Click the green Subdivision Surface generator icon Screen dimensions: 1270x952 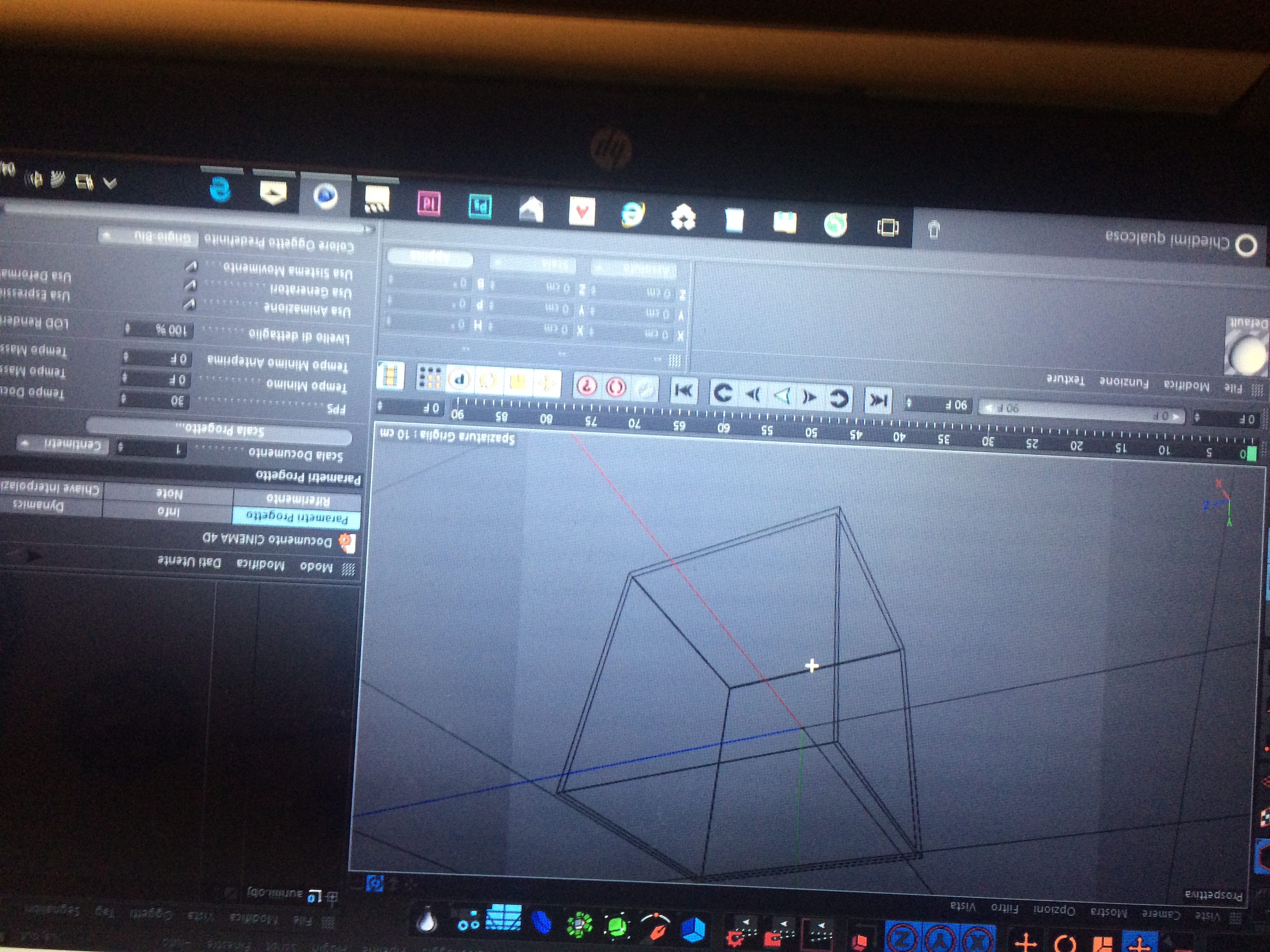[617, 926]
